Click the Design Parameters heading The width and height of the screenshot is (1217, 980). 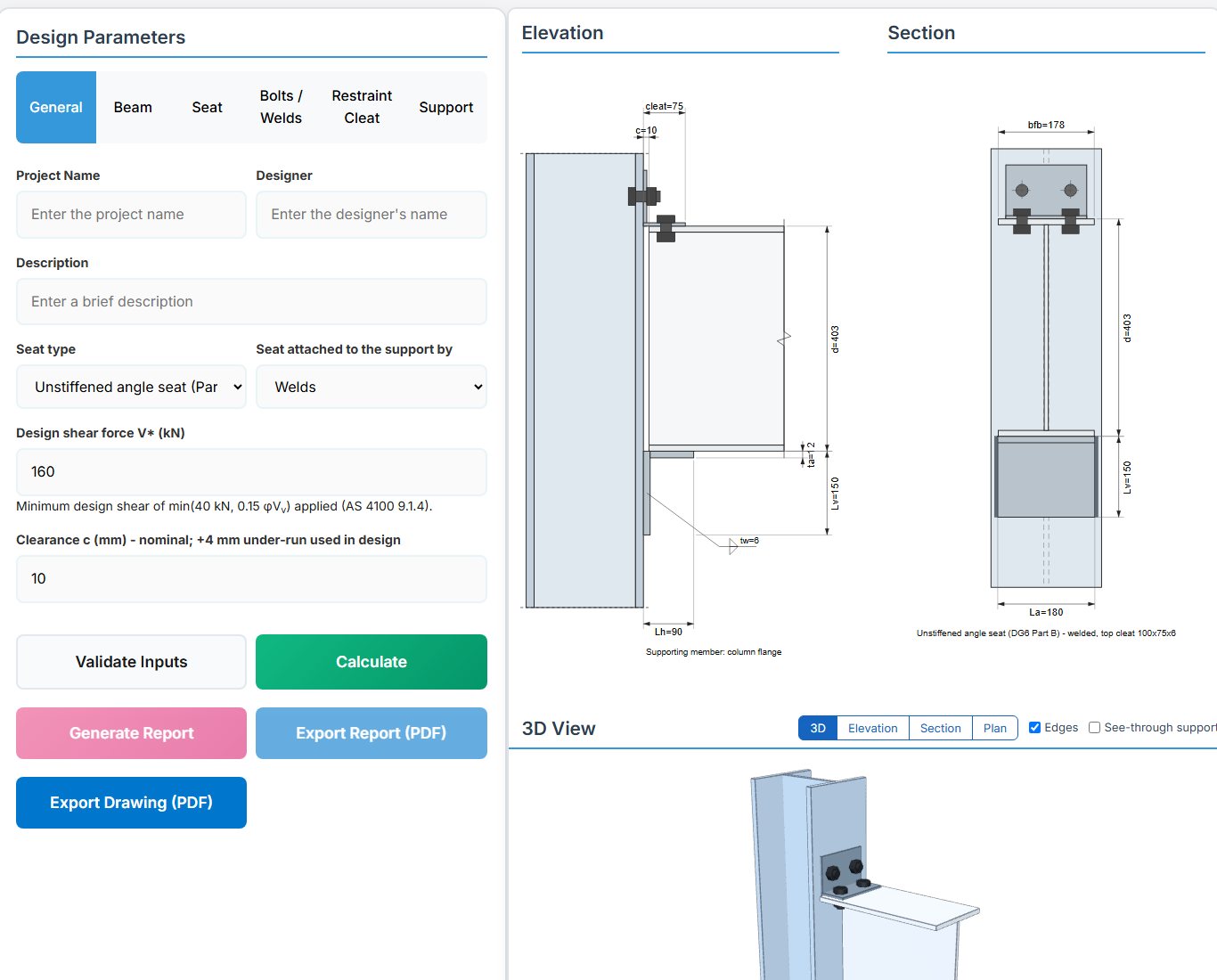101,37
